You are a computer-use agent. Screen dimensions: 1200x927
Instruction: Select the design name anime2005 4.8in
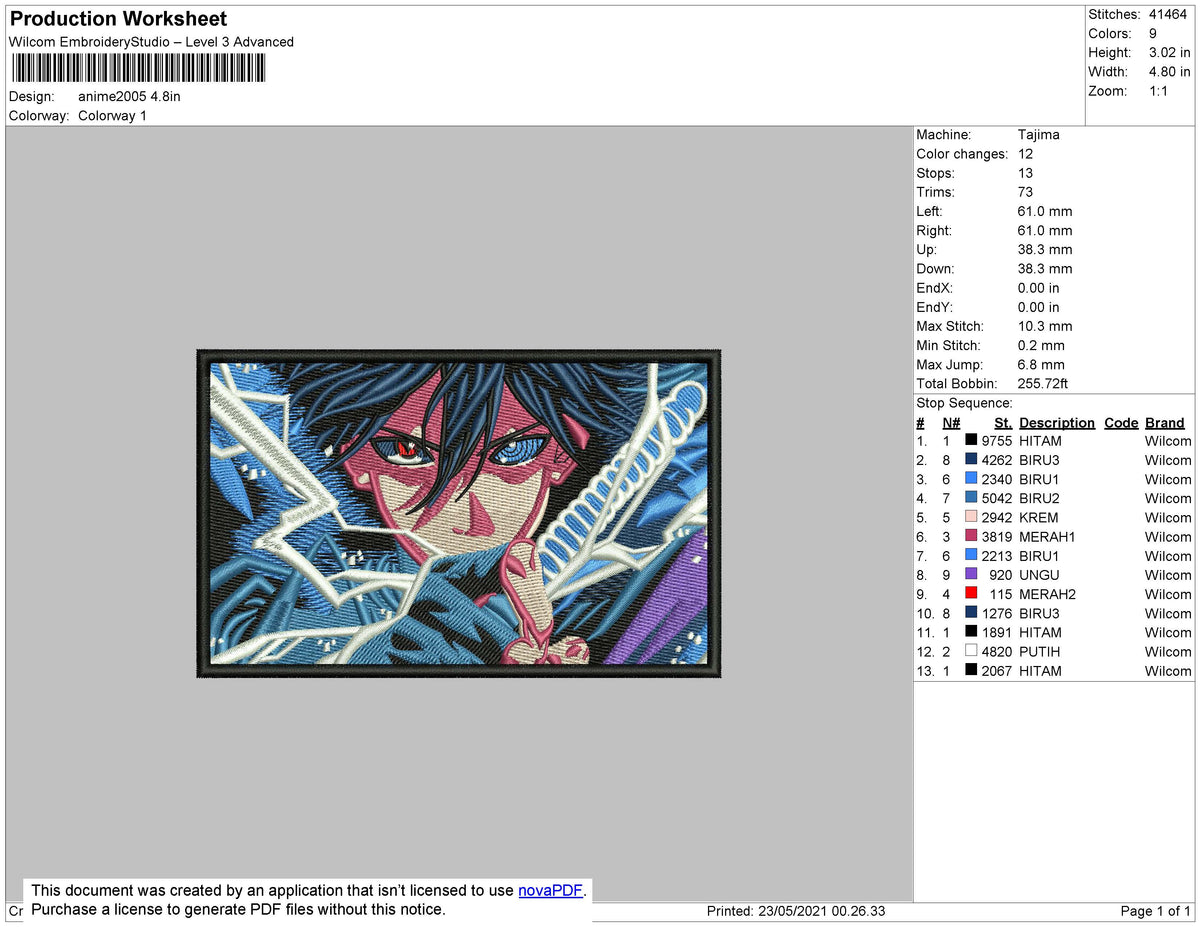[130, 96]
